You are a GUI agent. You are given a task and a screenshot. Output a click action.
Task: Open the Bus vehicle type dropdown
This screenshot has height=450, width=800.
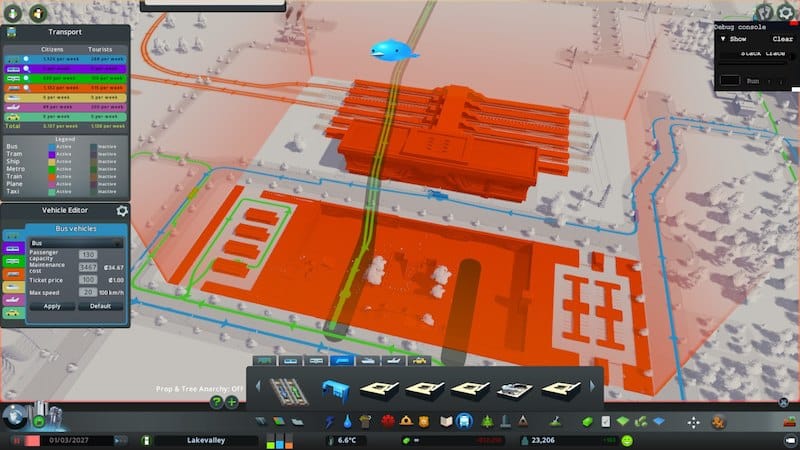click(x=76, y=242)
